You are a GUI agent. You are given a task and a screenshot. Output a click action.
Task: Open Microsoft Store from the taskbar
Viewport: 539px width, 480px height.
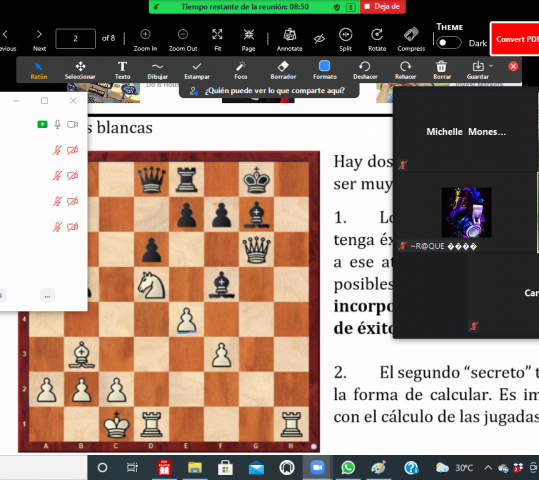pyautogui.click(x=225, y=468)
